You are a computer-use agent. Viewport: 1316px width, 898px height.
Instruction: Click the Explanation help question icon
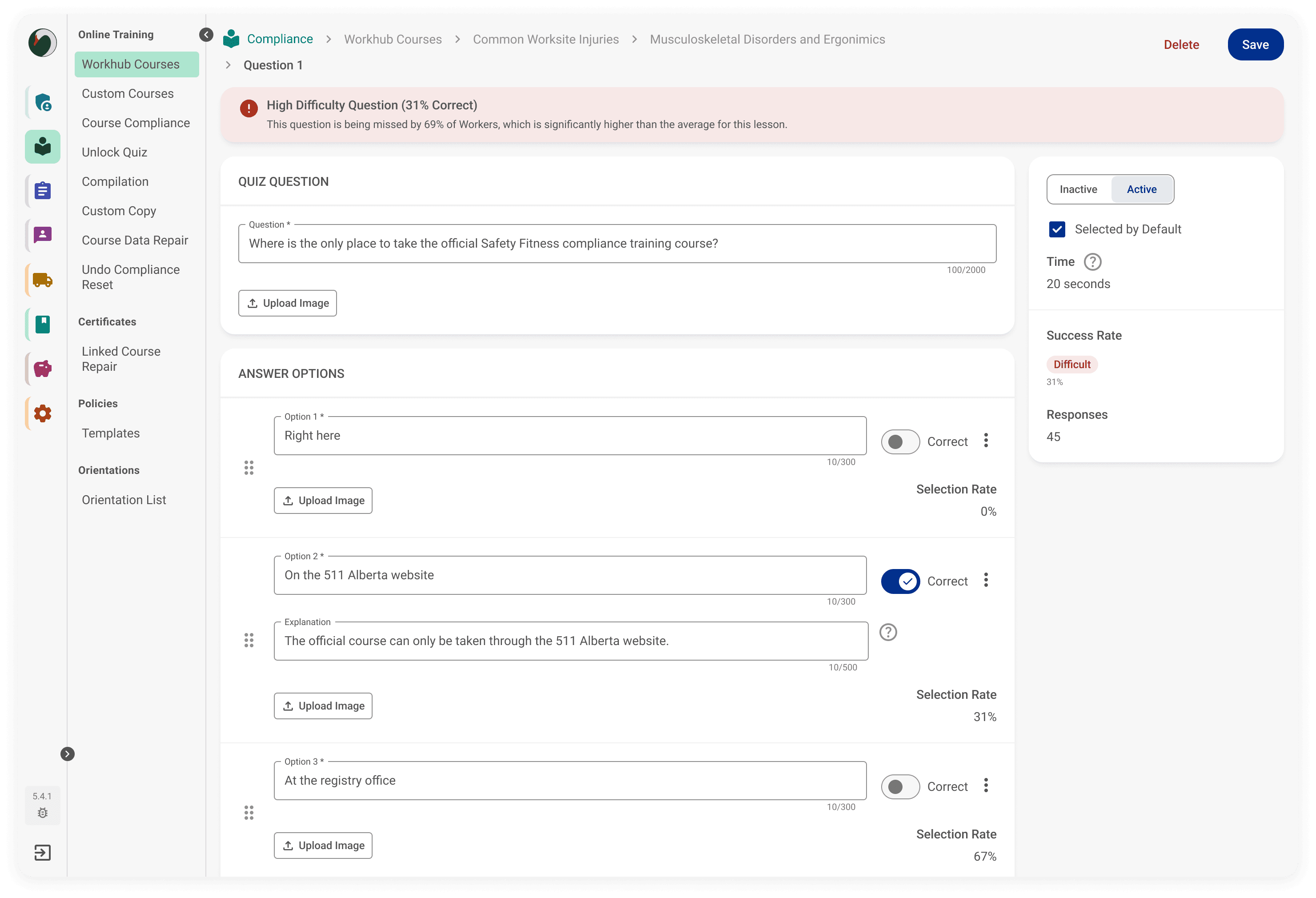click(x=888, y=632)
